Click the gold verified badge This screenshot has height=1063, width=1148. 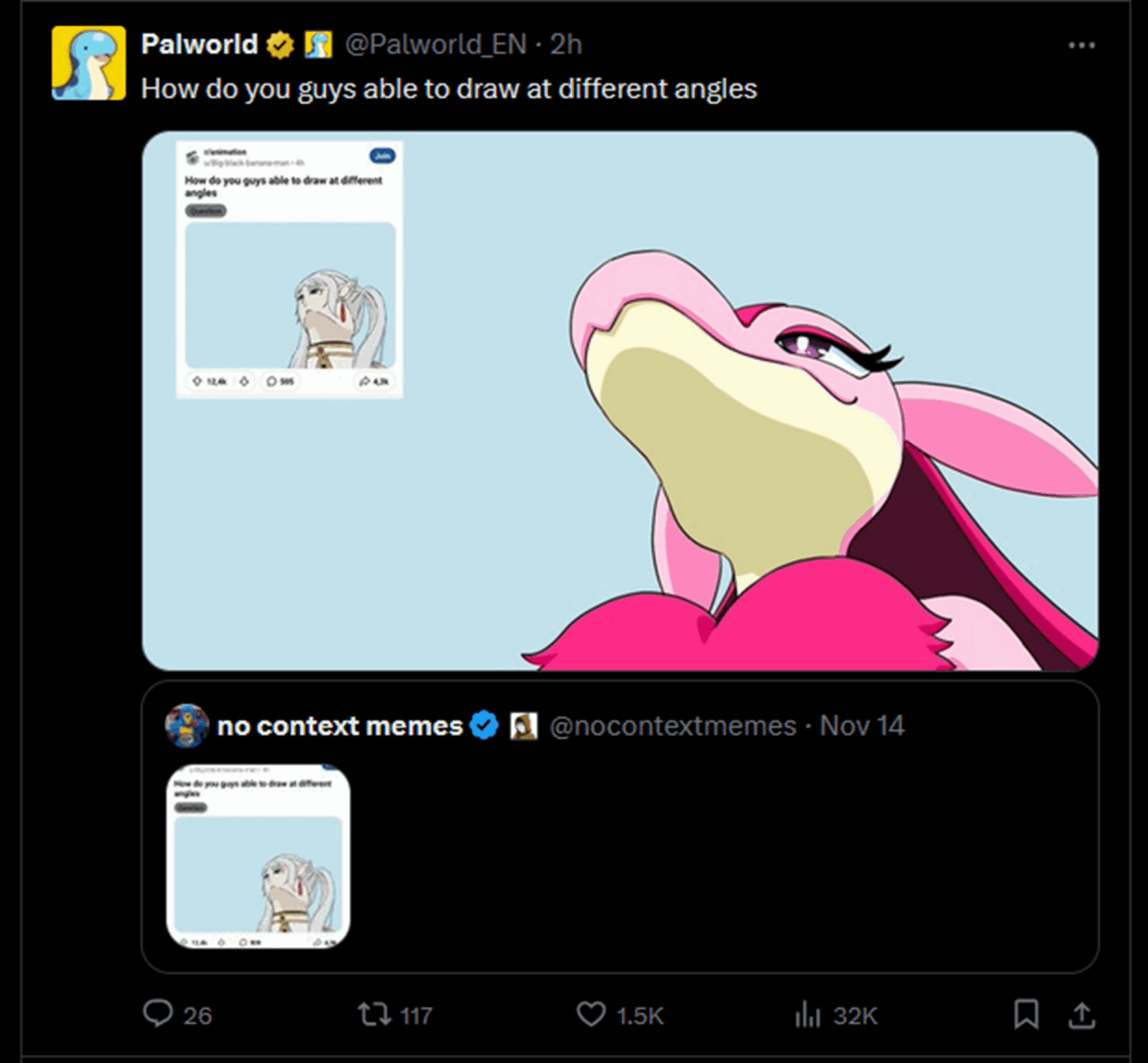(280, 45)
